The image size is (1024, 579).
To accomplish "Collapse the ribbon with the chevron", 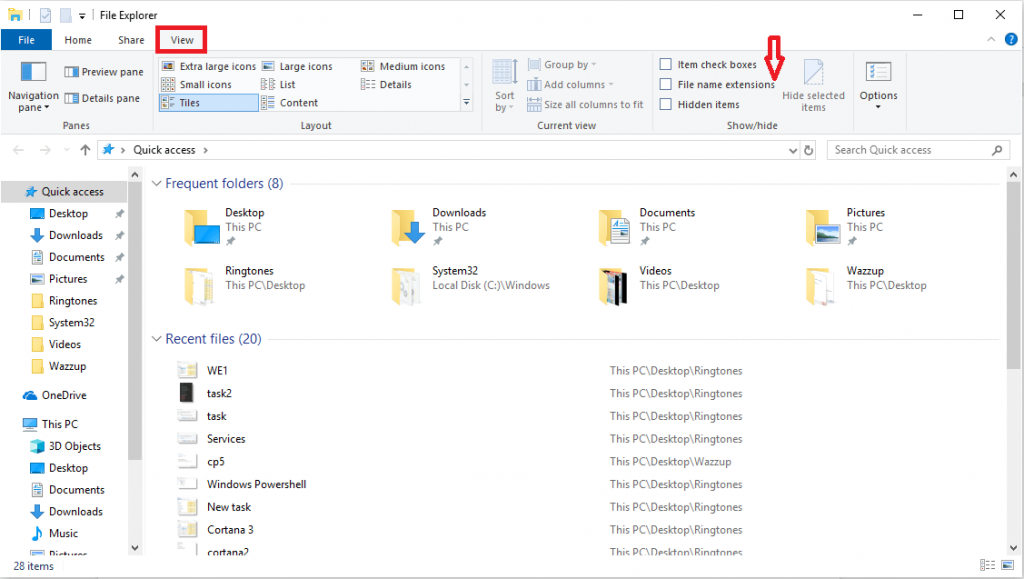I will (x=991, y=40).
